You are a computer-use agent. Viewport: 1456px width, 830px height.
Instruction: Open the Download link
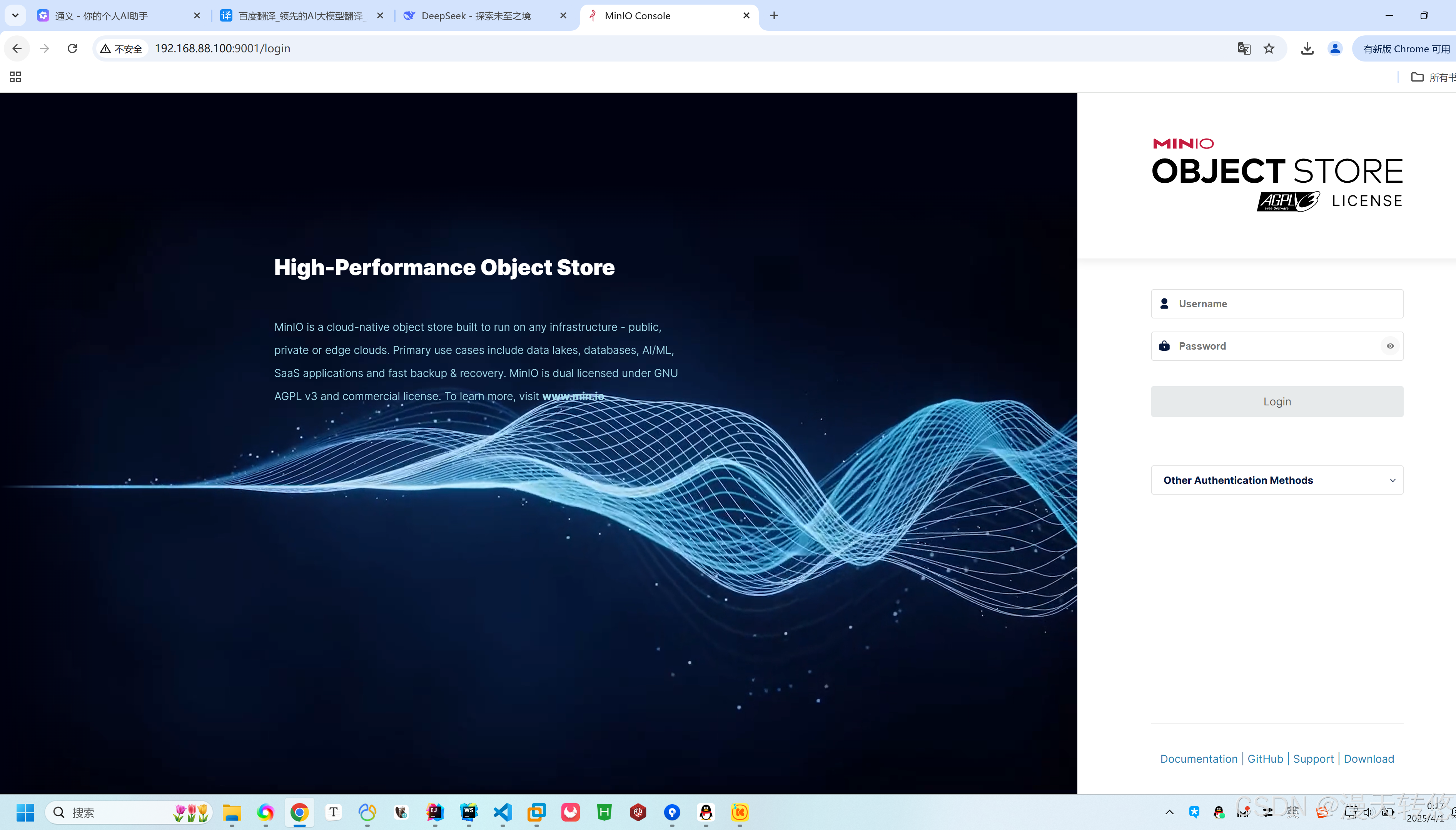click(x=1368, y=759)
